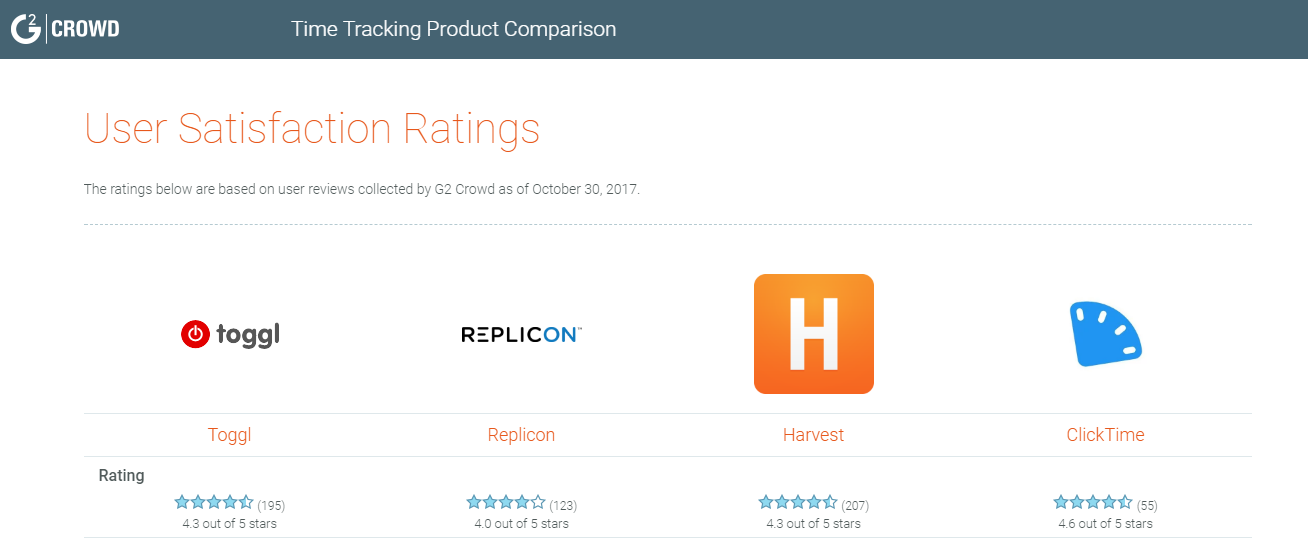Click Harvest's (207) review count
1308x544 pixels.
coord(856,505)
